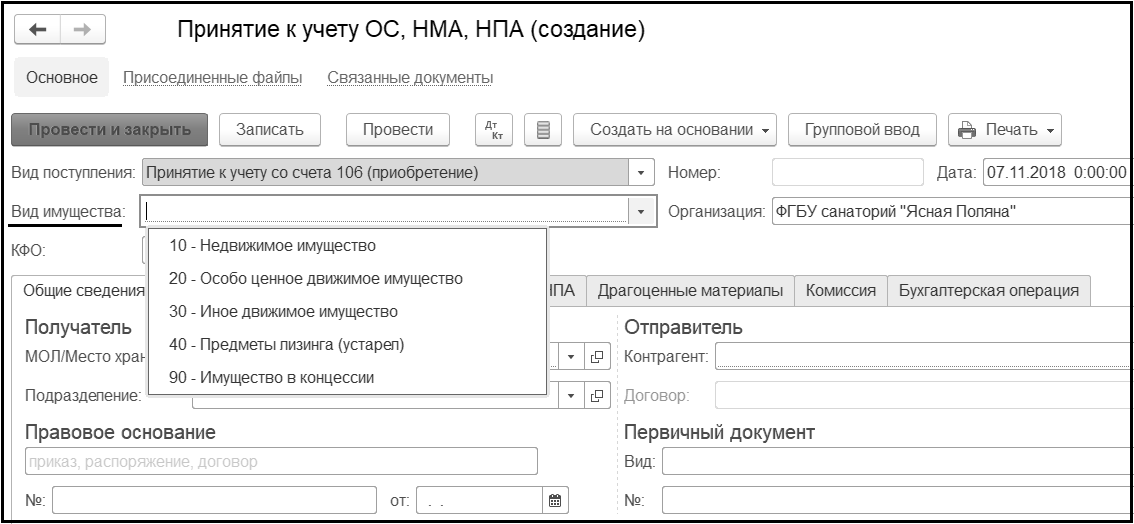Click open-form icon beside Подразделение field
Viewport: 1134px width, 524px height.
point(597,395)
